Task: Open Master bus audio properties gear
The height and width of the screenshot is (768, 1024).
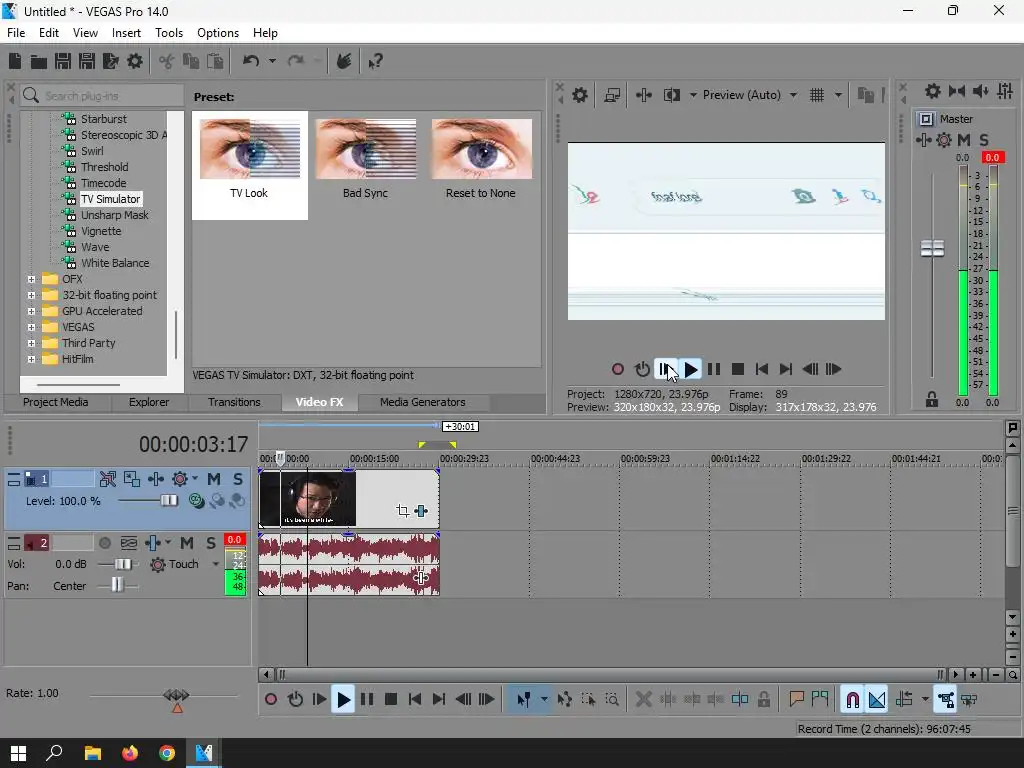Action: click(933, 91)
